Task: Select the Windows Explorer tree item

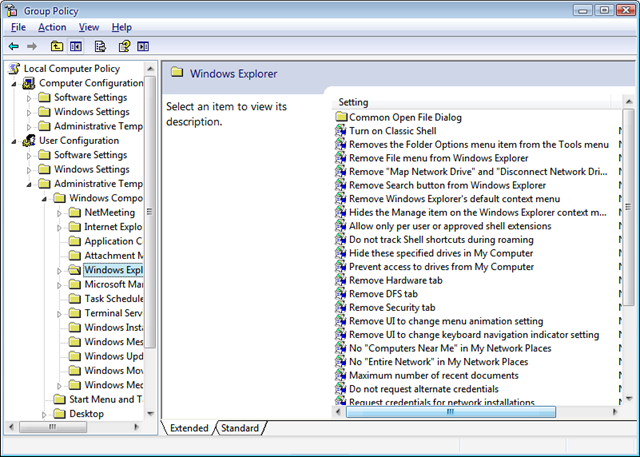Action: point(113,270)
